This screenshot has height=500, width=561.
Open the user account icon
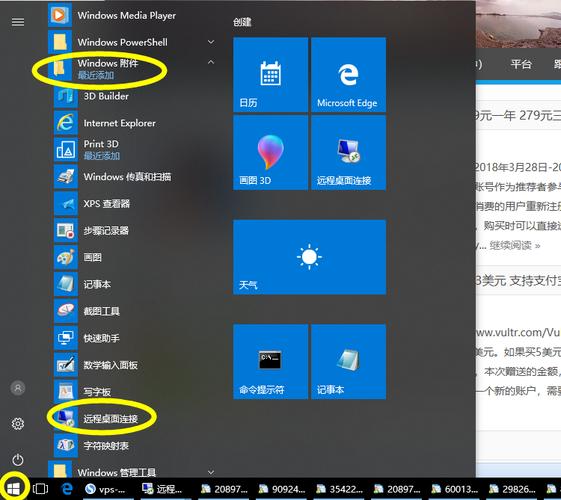click(18, 388)
